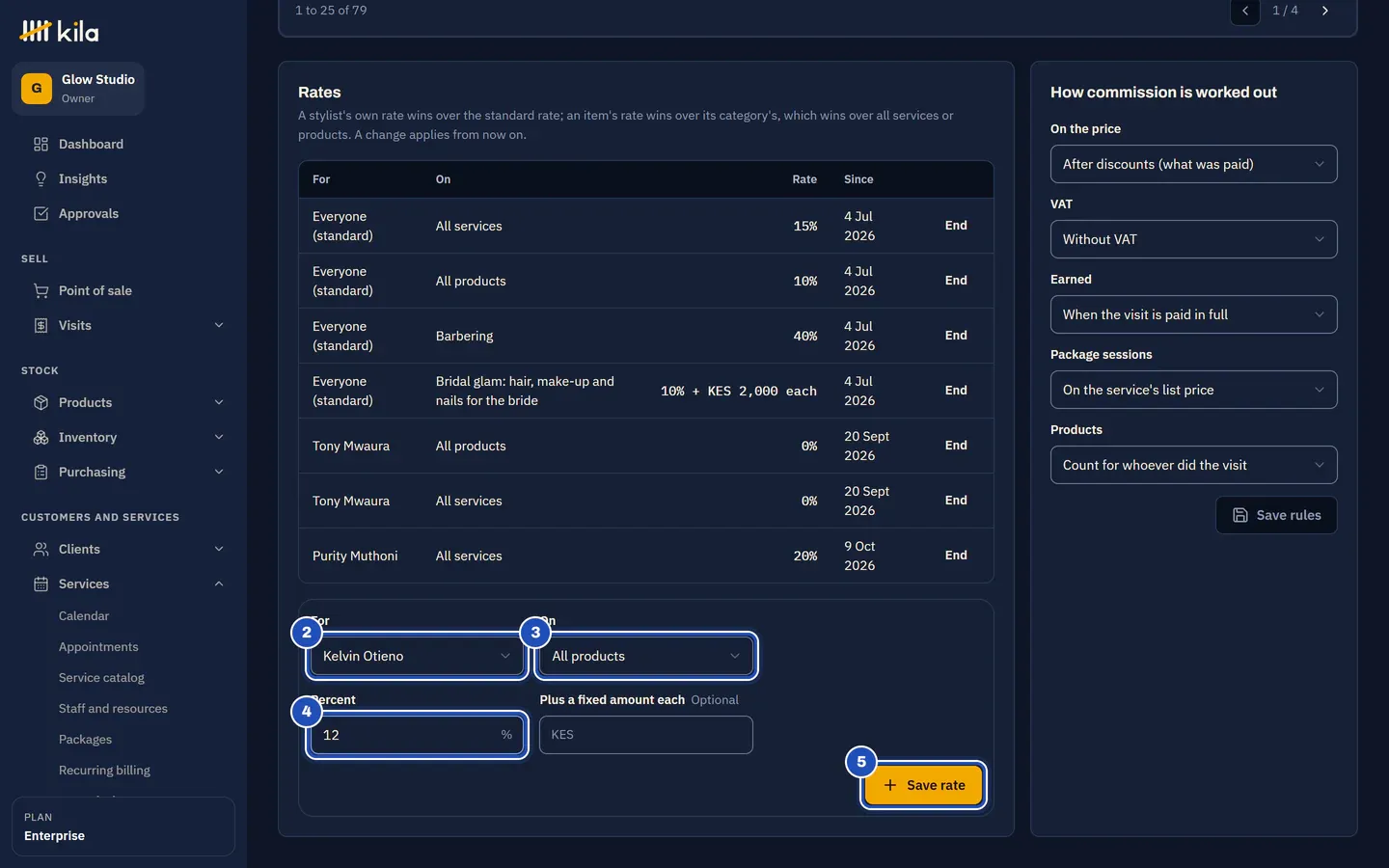
Task: Open the For stylist dropdown
Action: click(418, 656)
